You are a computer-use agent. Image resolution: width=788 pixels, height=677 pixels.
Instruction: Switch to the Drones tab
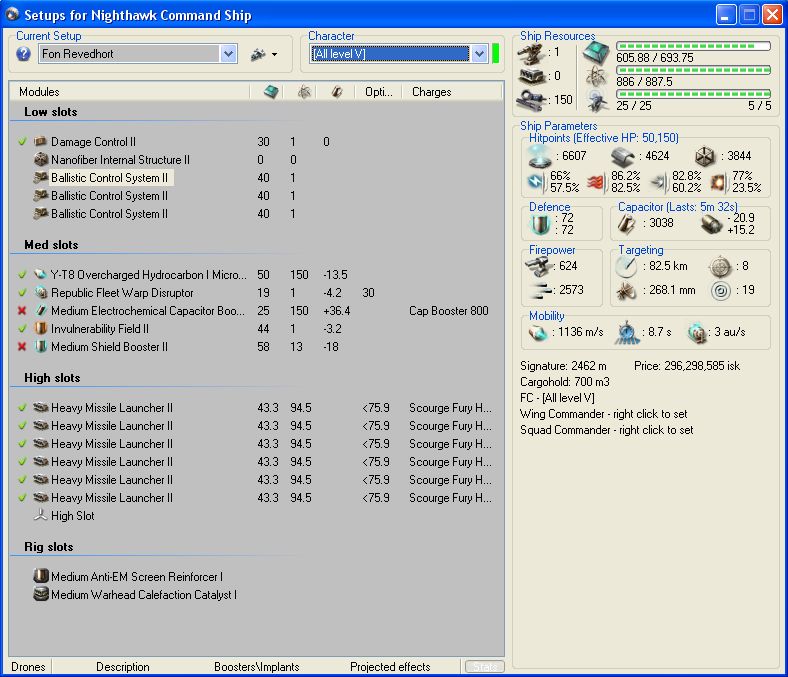28,666
